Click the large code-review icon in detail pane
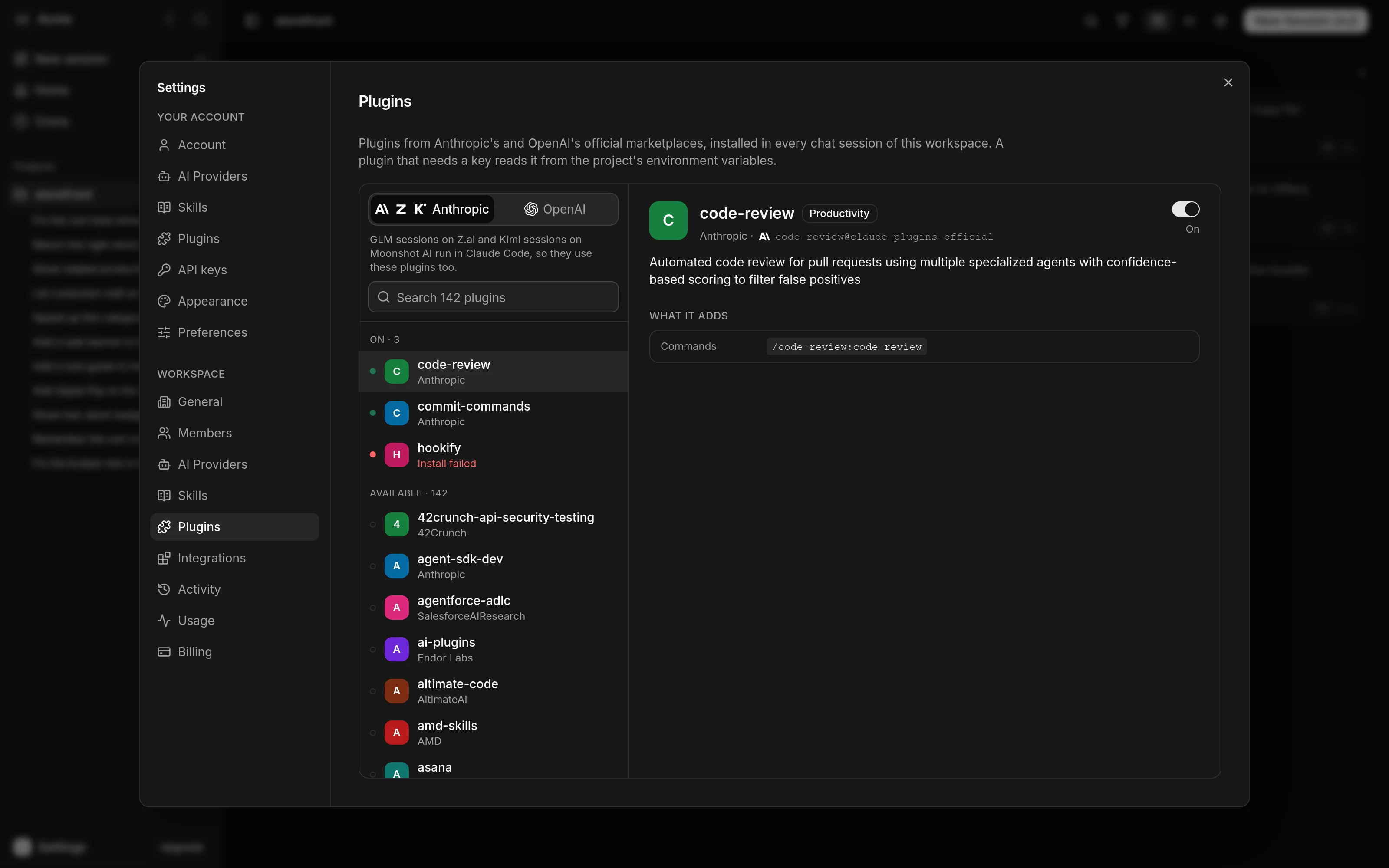Viewport: 1389px width, 868px height. click(668, 220)
